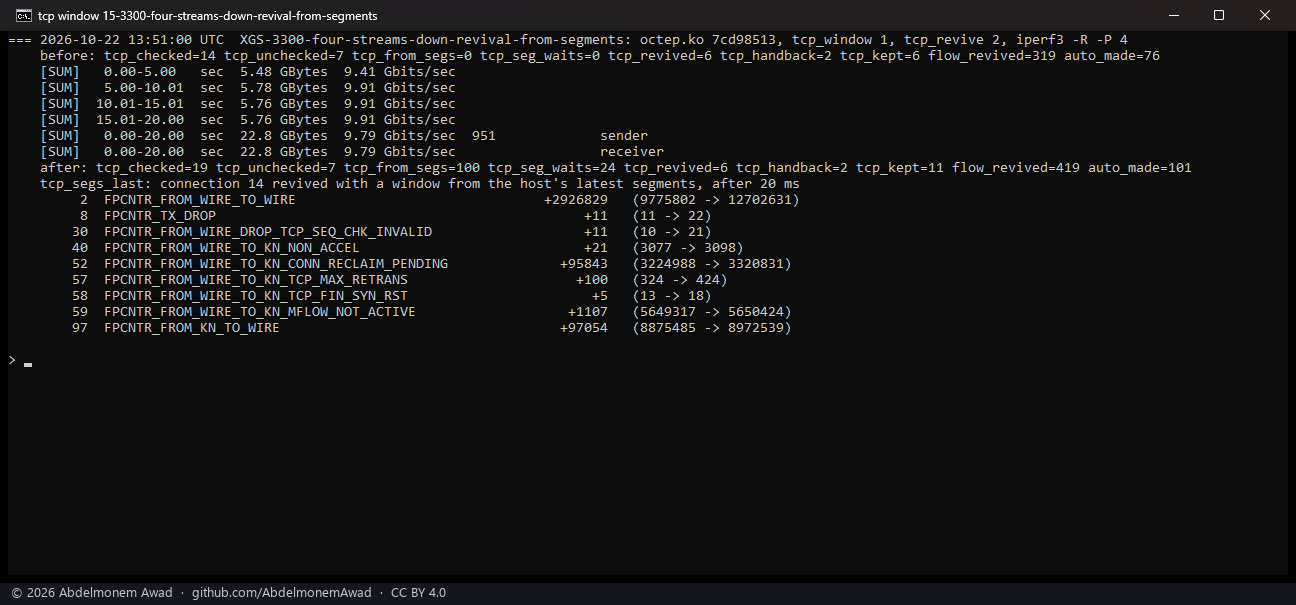Screen dimensions: 1296x605
Task: Click the timestamp "2026-10-22 13:51:00 UTC"
Action: [132, 40]
